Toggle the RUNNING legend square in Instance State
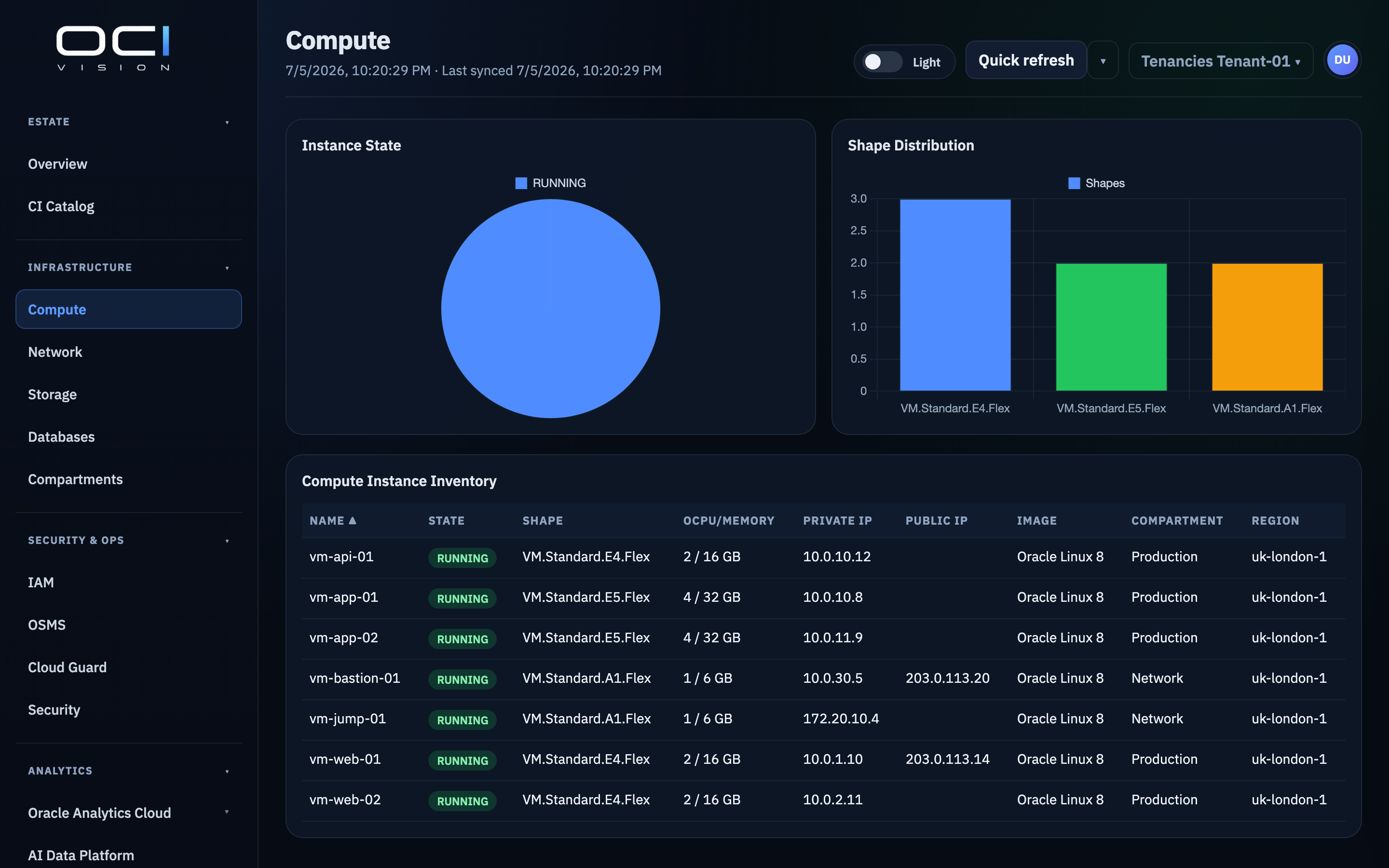This screenshot has height=868, width=1389. [x=521, y=183]
